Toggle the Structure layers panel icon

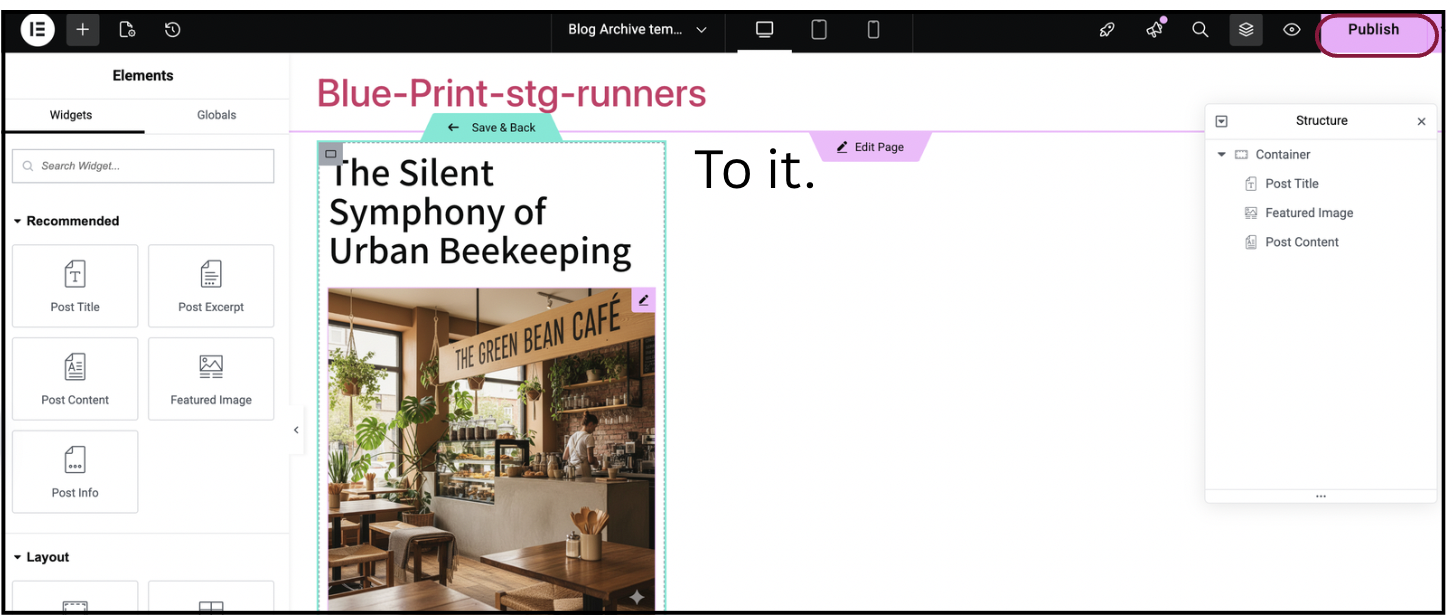click(1246, 30)
